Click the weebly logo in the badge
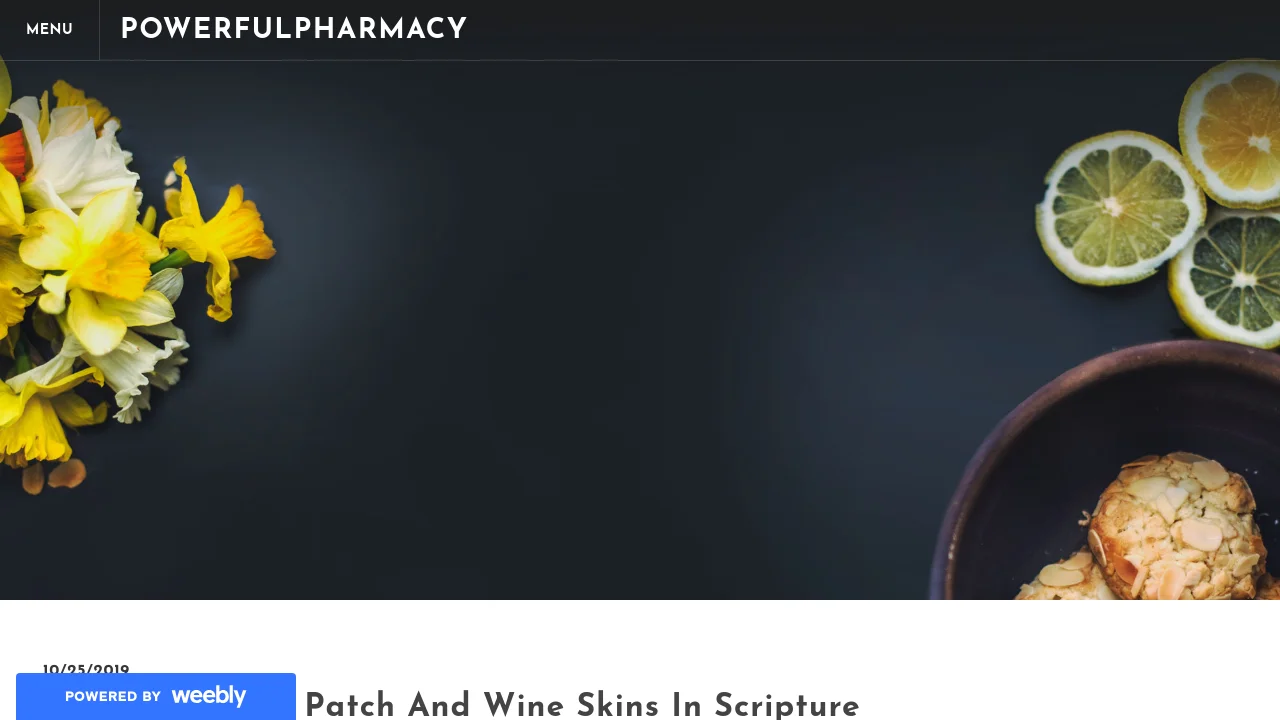Viewport: 1280px width, 720px height. pyautogui.click(x=208, y=695)
